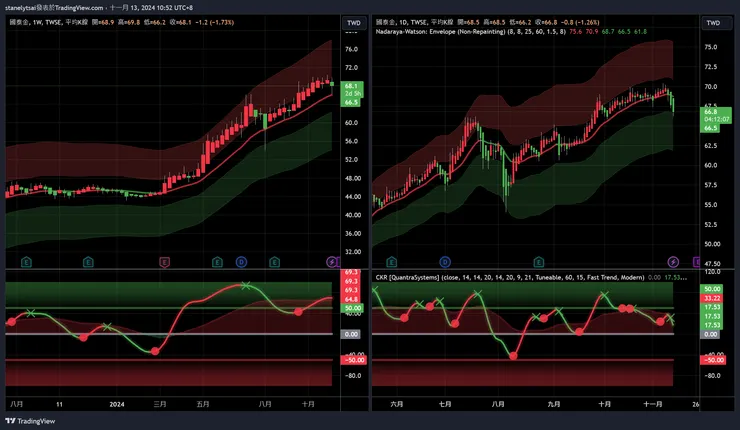Screen dimensions: 740x430
Task: Click the 五月 label on weekly time axis
Action: [203, 405]
